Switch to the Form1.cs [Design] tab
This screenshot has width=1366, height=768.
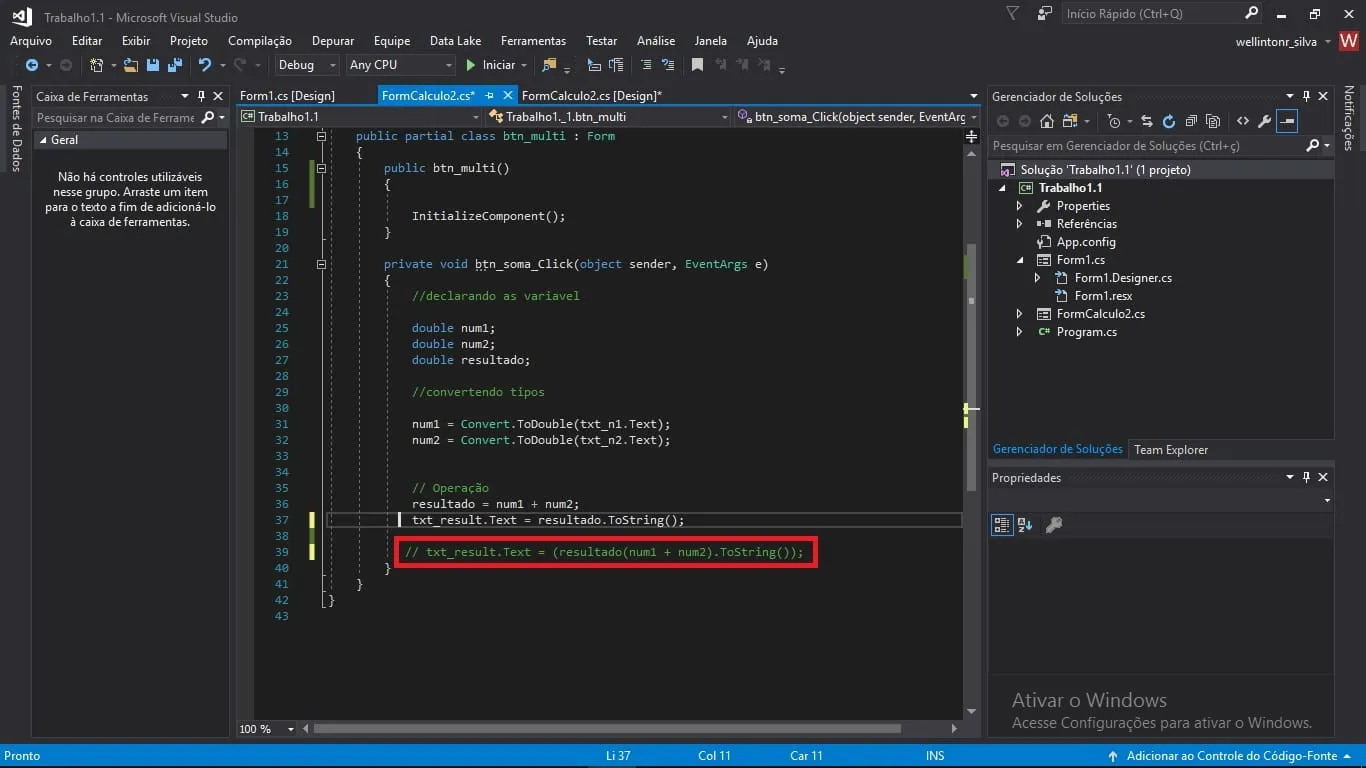(287, 96)
